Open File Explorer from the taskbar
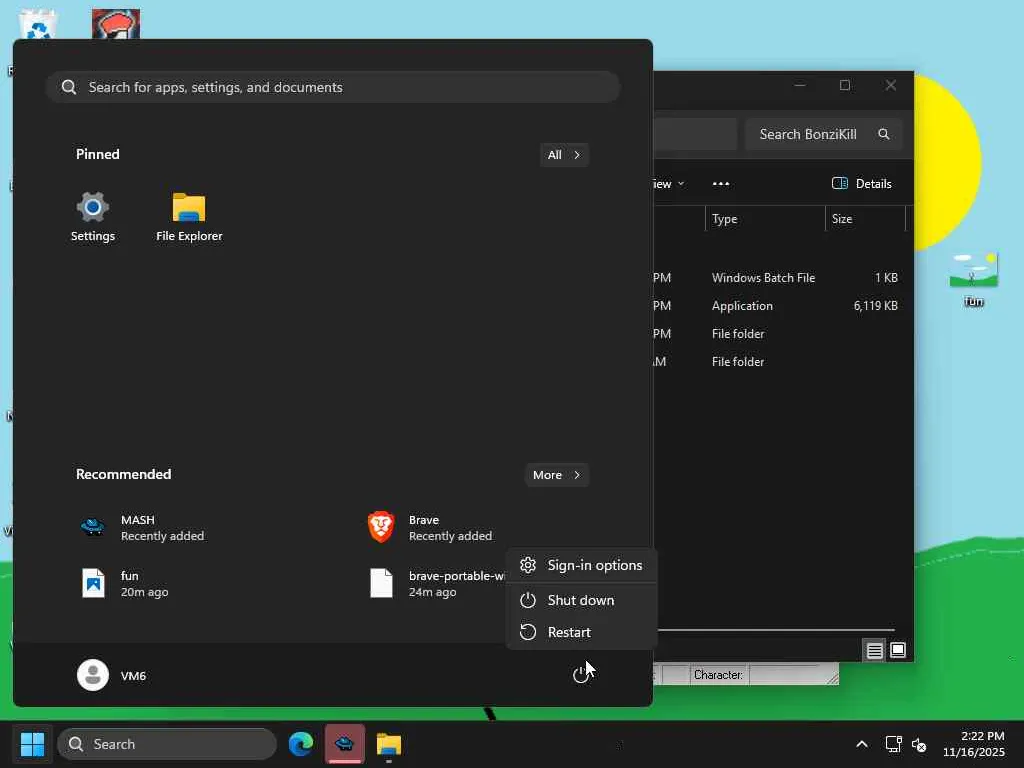The image size is (1024, 768). pos(389,744)
